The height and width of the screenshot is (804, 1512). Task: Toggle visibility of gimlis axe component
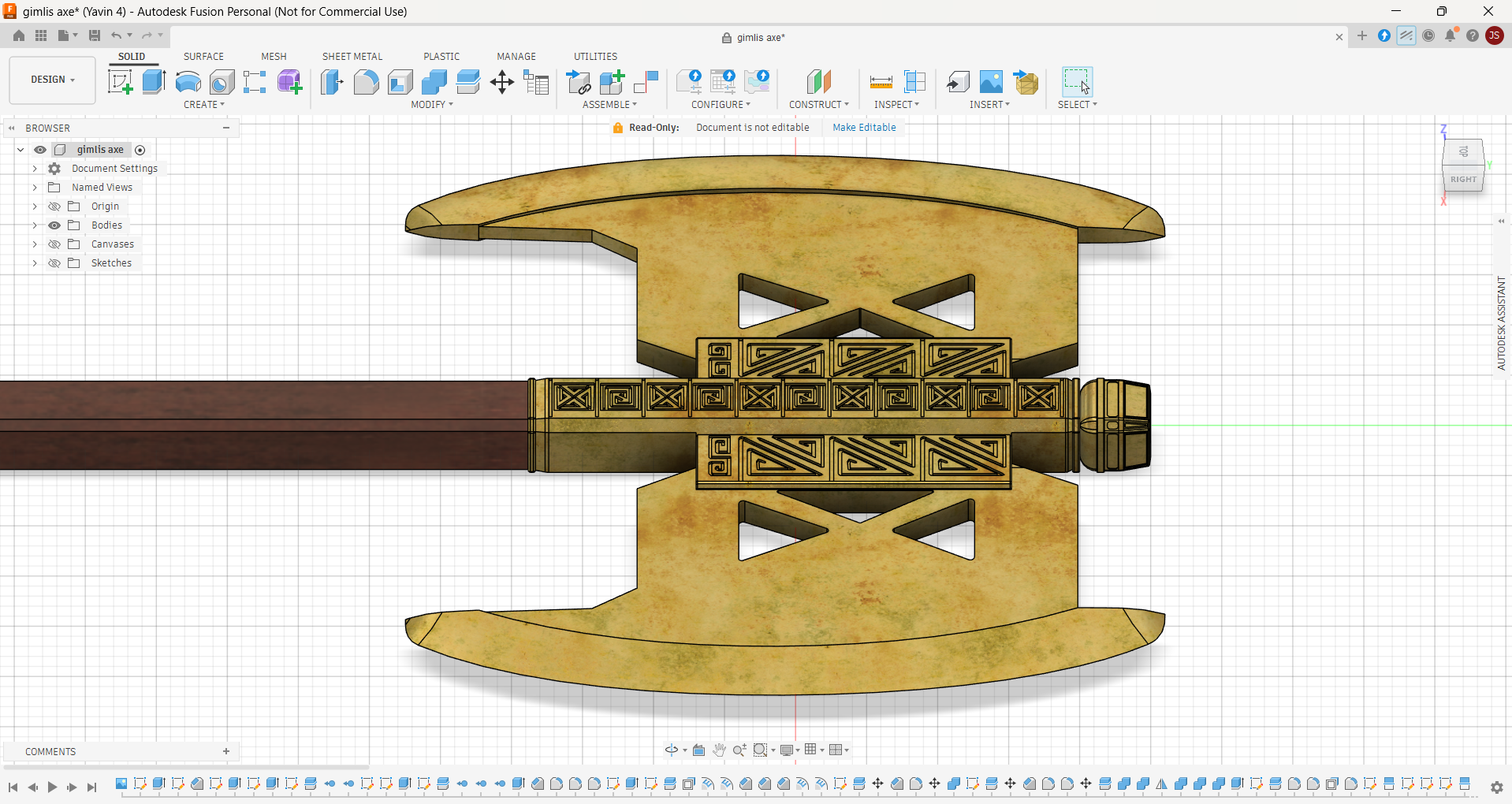click(x=39, y=150)
